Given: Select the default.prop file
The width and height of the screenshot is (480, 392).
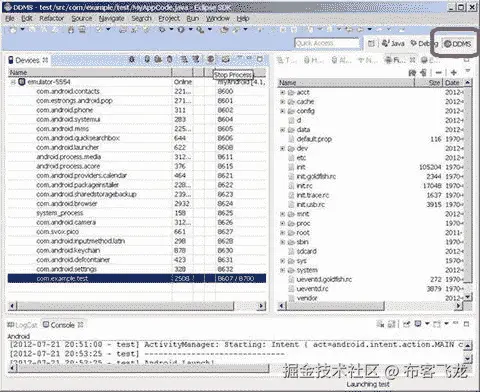Looking at the screenshot, I should coord(314,139).
